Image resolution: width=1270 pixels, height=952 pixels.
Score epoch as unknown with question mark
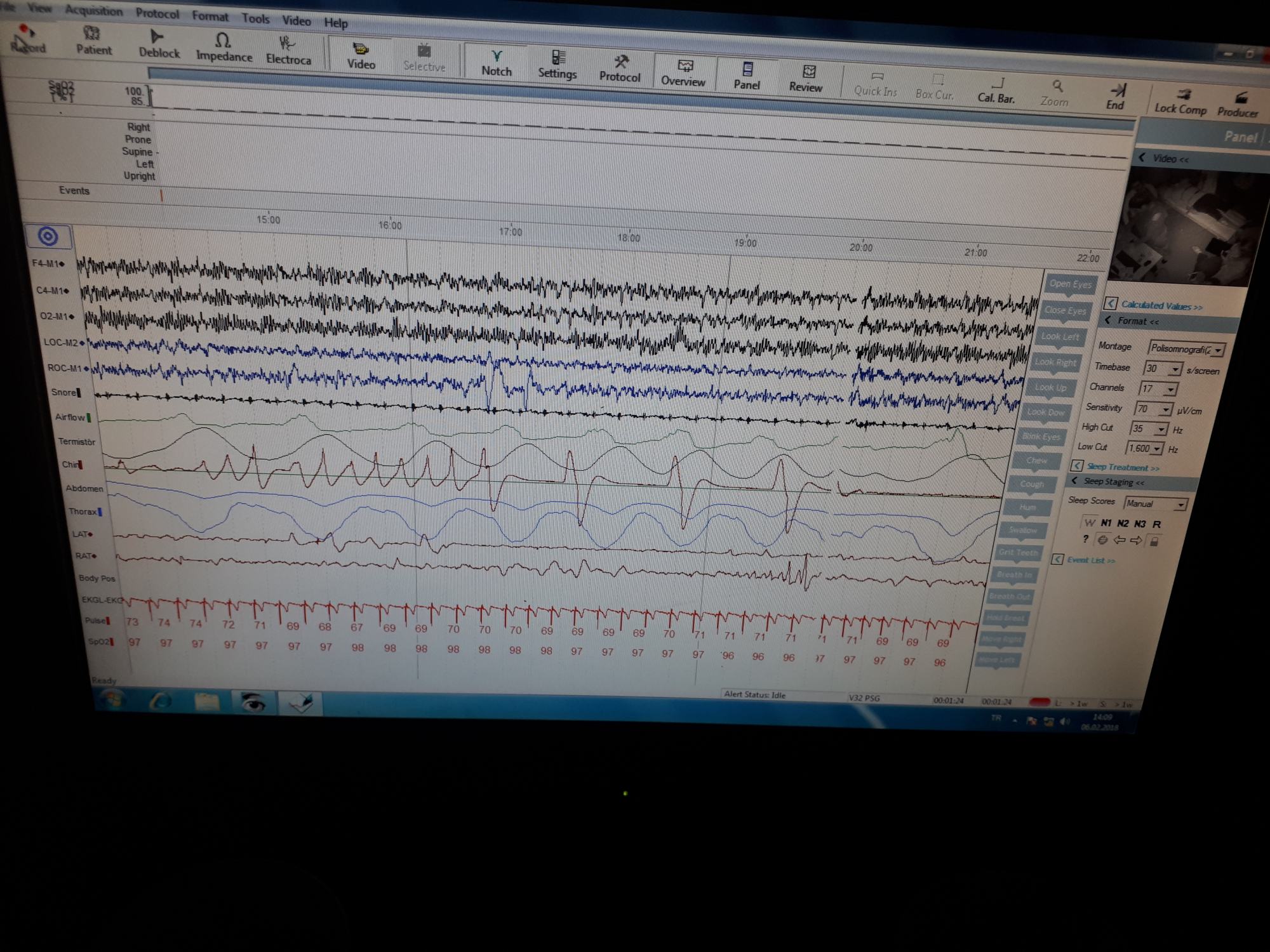(x=1085, y=539)
